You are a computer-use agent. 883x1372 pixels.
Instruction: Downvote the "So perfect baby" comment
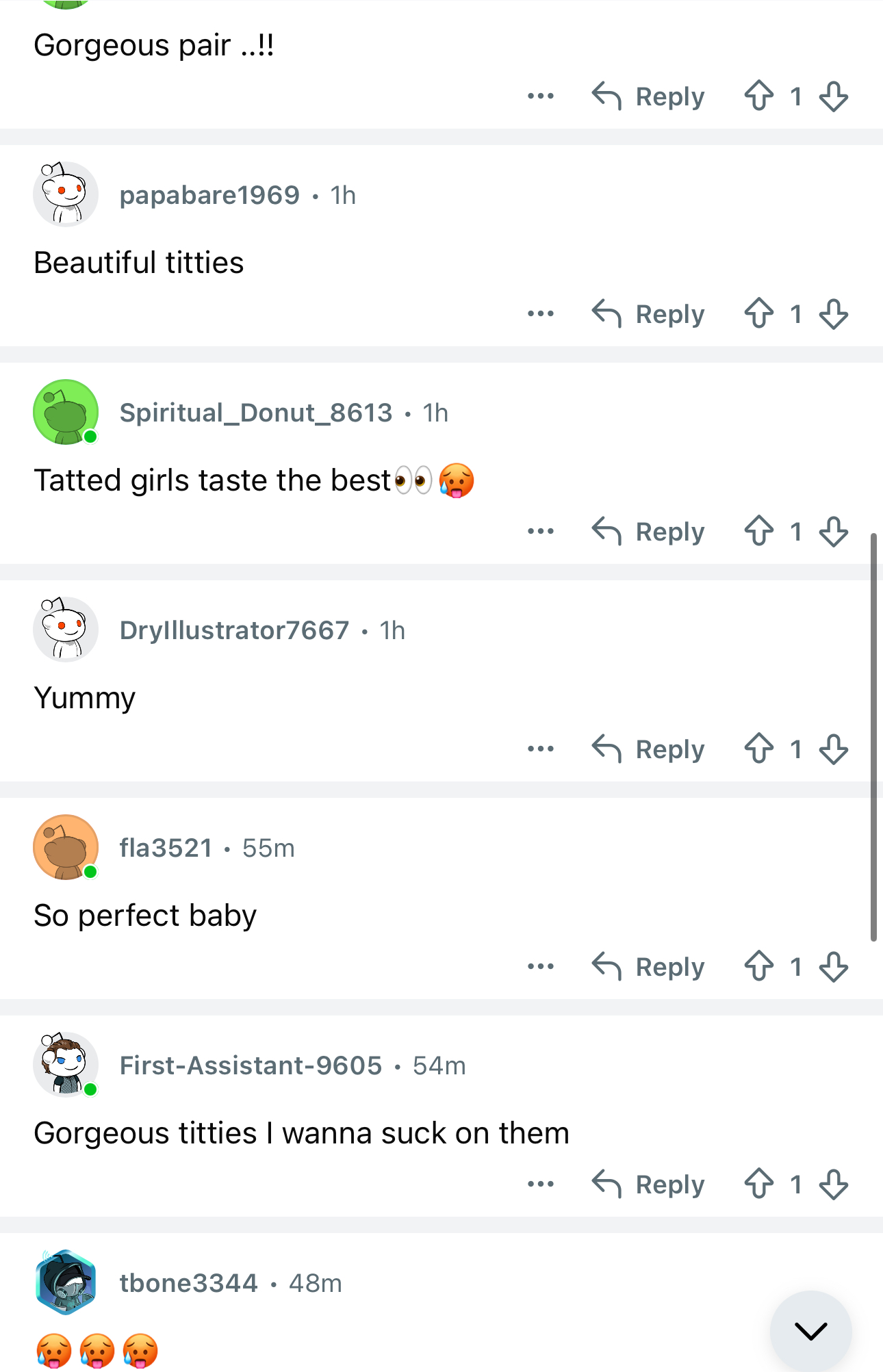[833, 967]
